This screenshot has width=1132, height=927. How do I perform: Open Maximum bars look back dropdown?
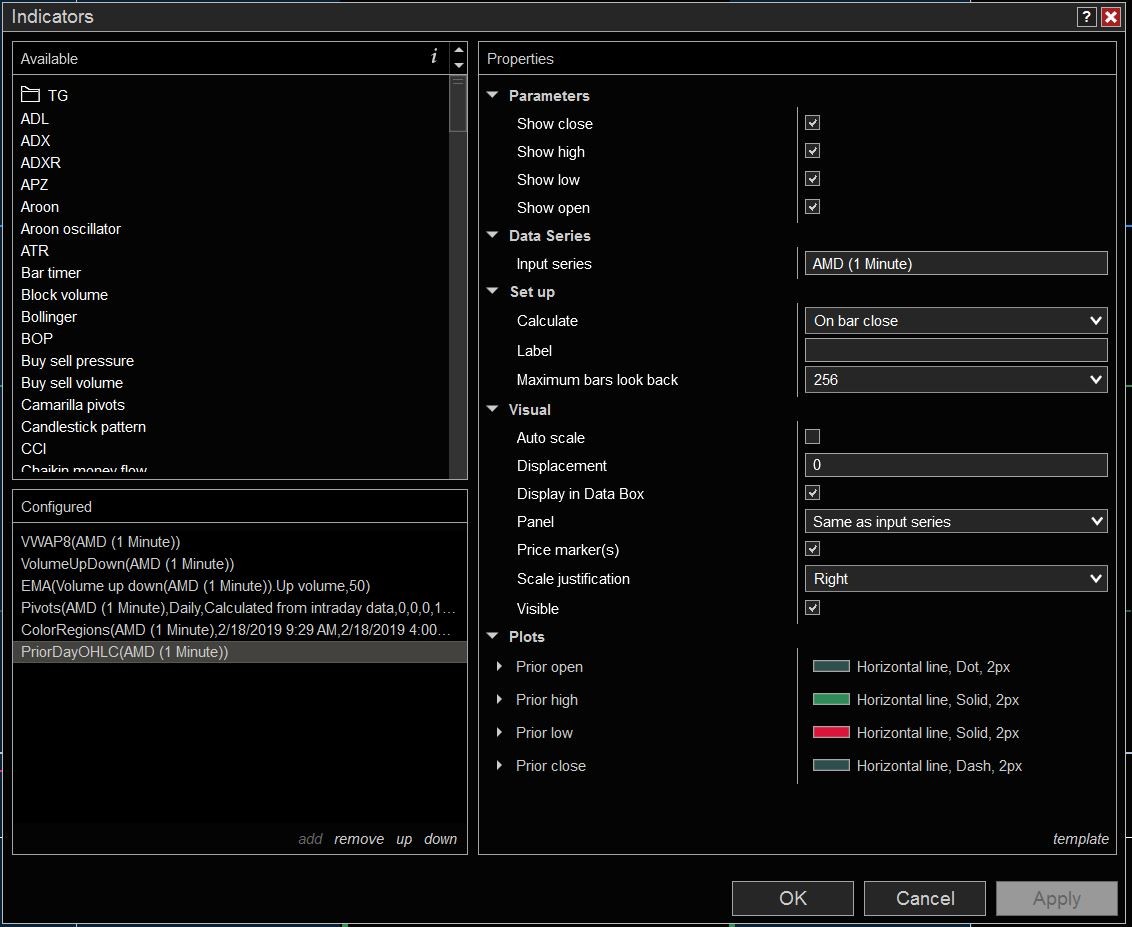pyautogui.click(x=956, y=380)
